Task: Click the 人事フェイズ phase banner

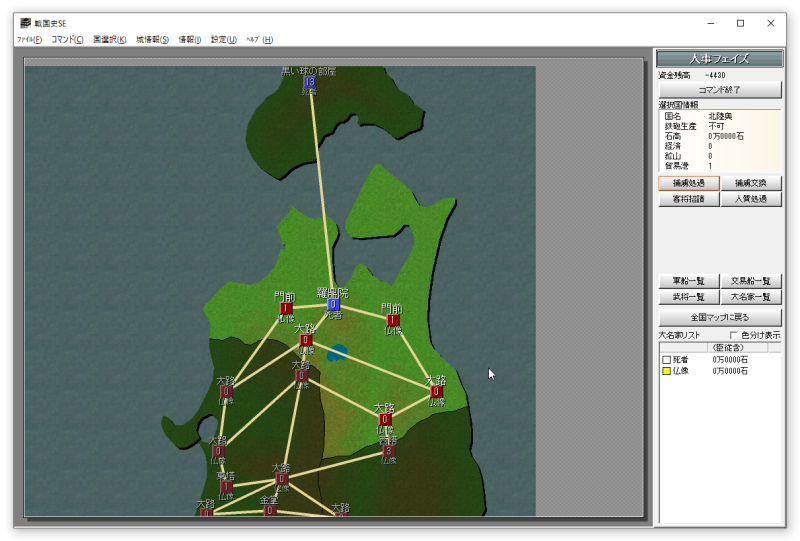Action: click(719, 59)
